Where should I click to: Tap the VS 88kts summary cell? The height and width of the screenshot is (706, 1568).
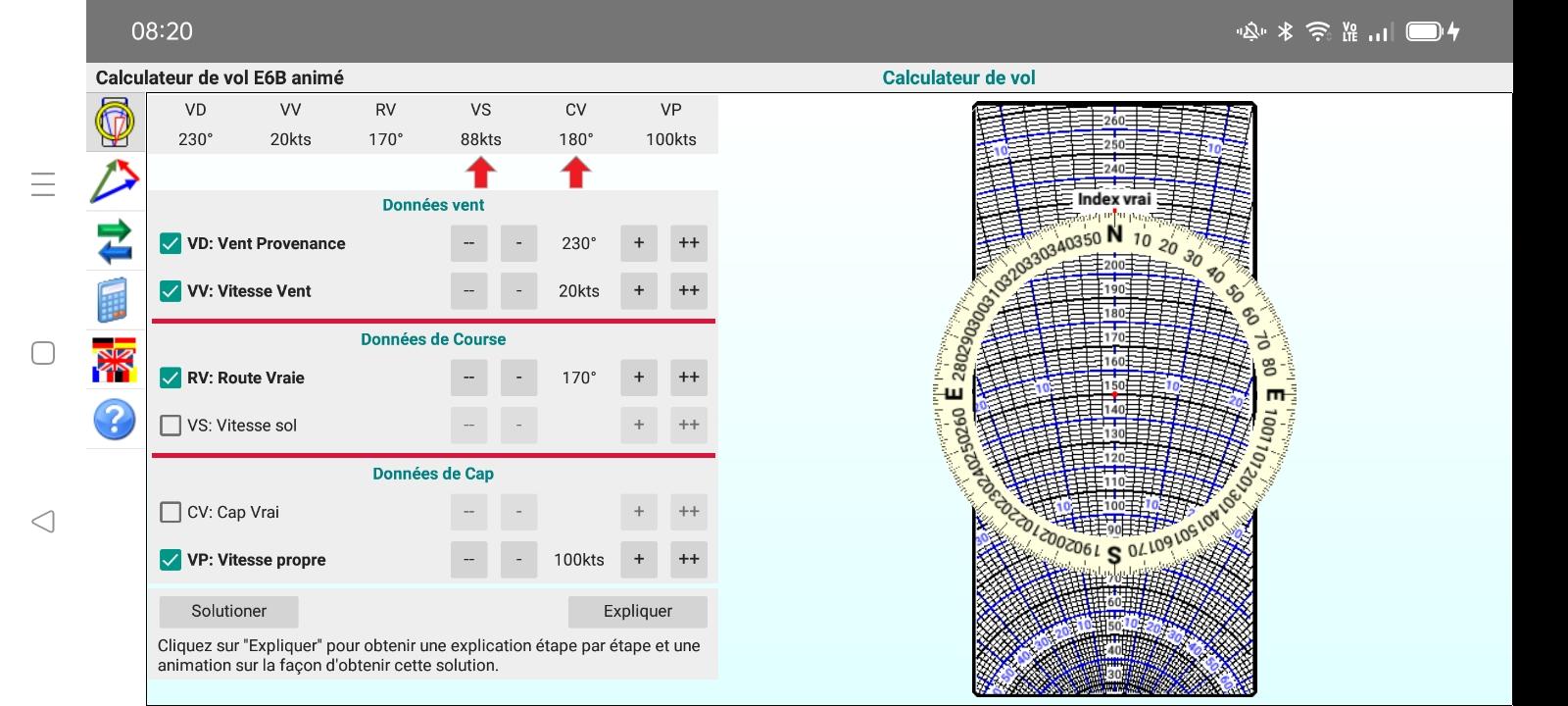[x=481, y=125]
